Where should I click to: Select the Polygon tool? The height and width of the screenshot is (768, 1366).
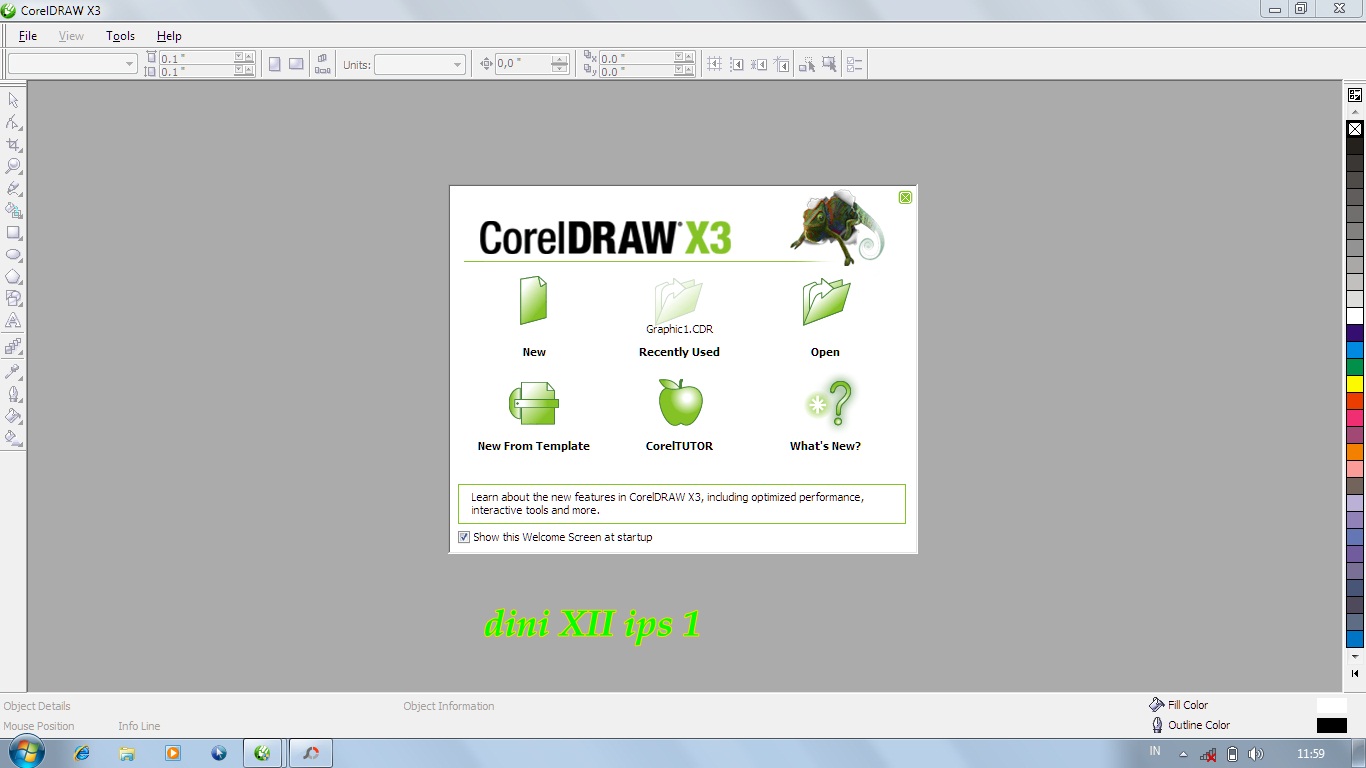13,276
